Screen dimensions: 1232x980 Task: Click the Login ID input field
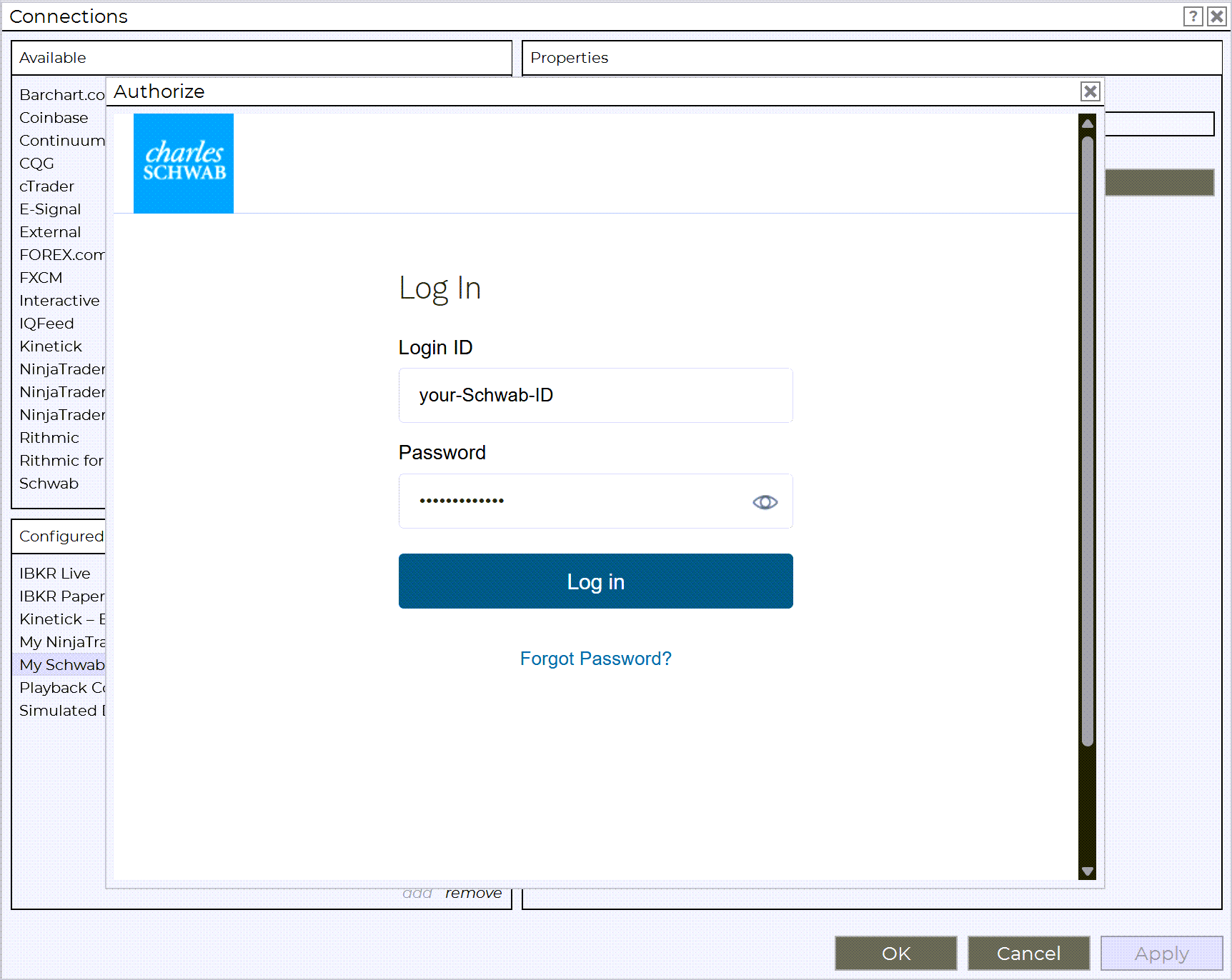[595, 396]
